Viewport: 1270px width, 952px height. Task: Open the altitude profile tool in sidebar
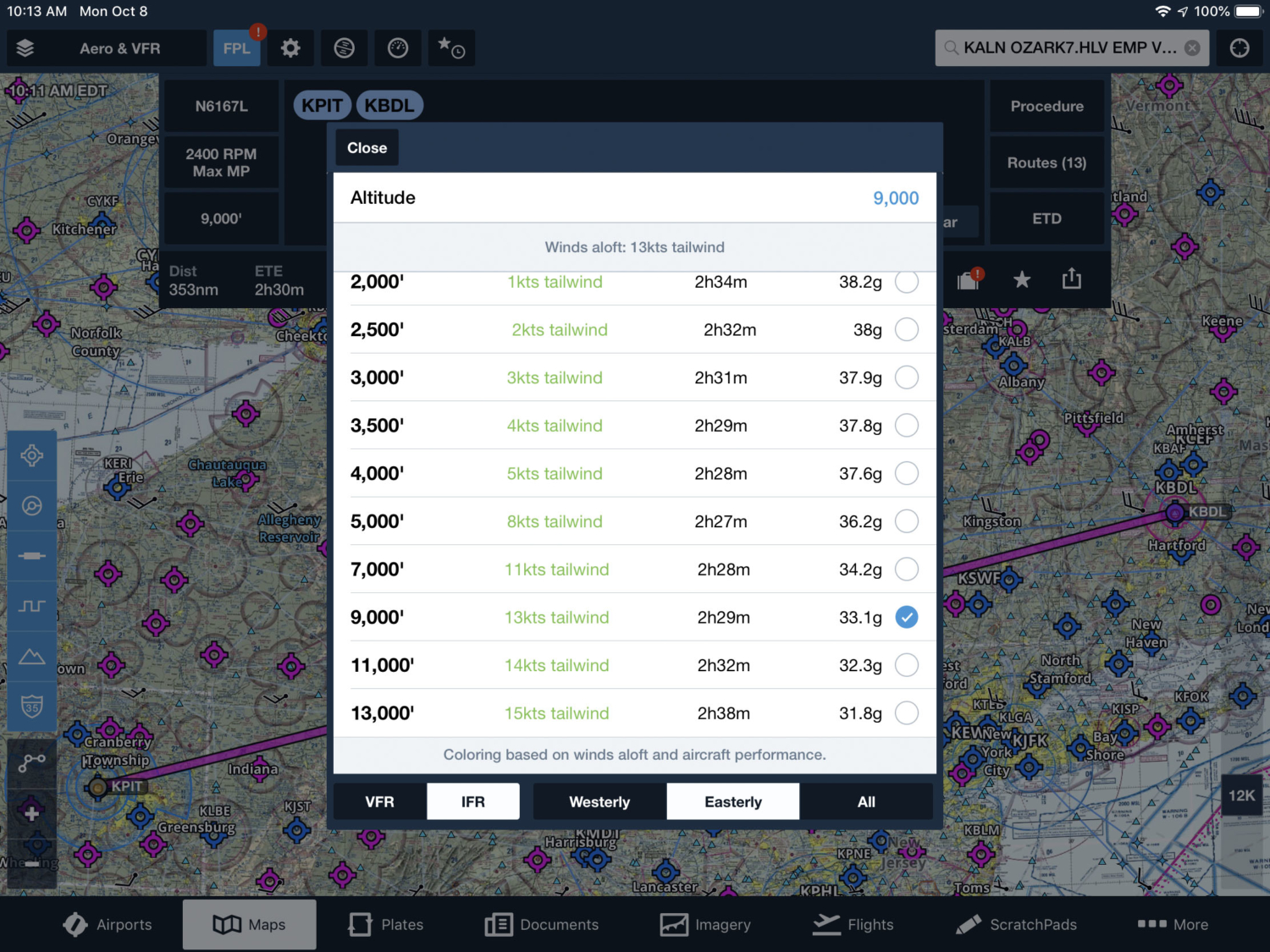(x=31, y=606)
